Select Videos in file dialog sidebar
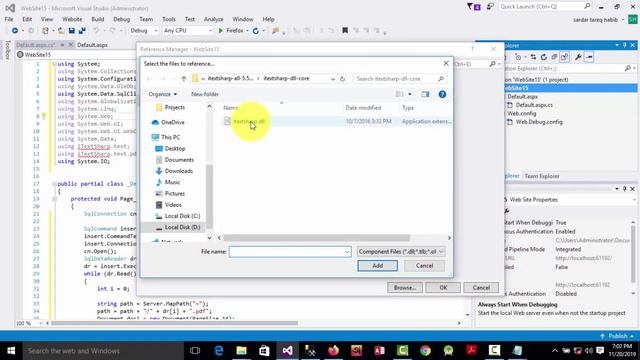 173,204
